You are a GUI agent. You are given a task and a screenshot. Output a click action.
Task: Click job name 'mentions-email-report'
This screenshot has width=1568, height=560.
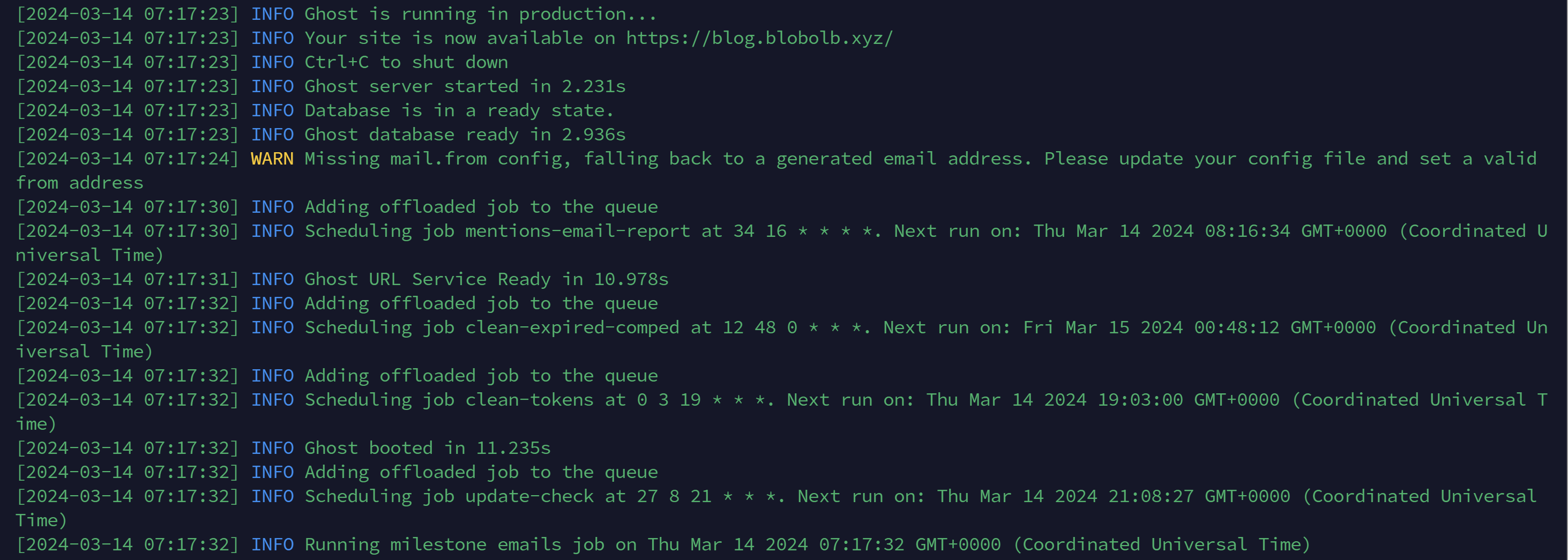click(578, 232)
